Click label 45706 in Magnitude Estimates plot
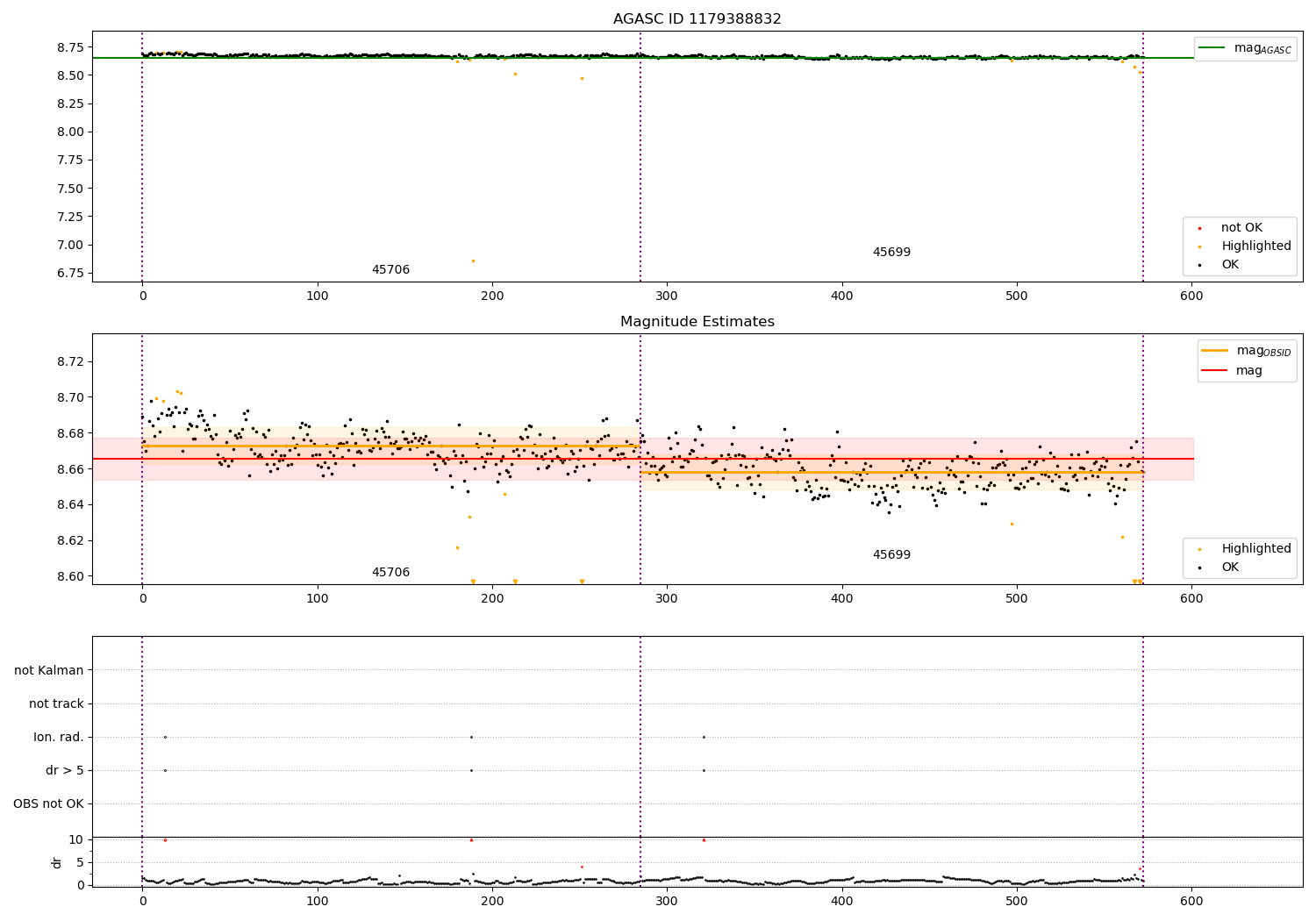This screenshot has width=1316, height=921. tap(390, 573)
